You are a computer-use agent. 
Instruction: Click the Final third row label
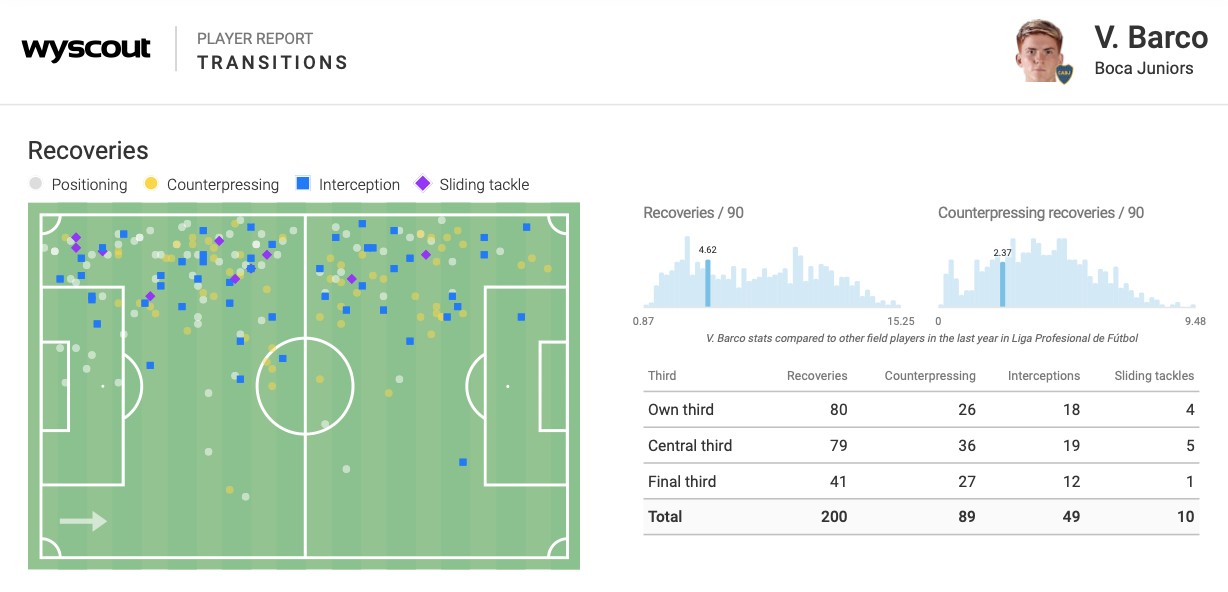coord(682,482)
